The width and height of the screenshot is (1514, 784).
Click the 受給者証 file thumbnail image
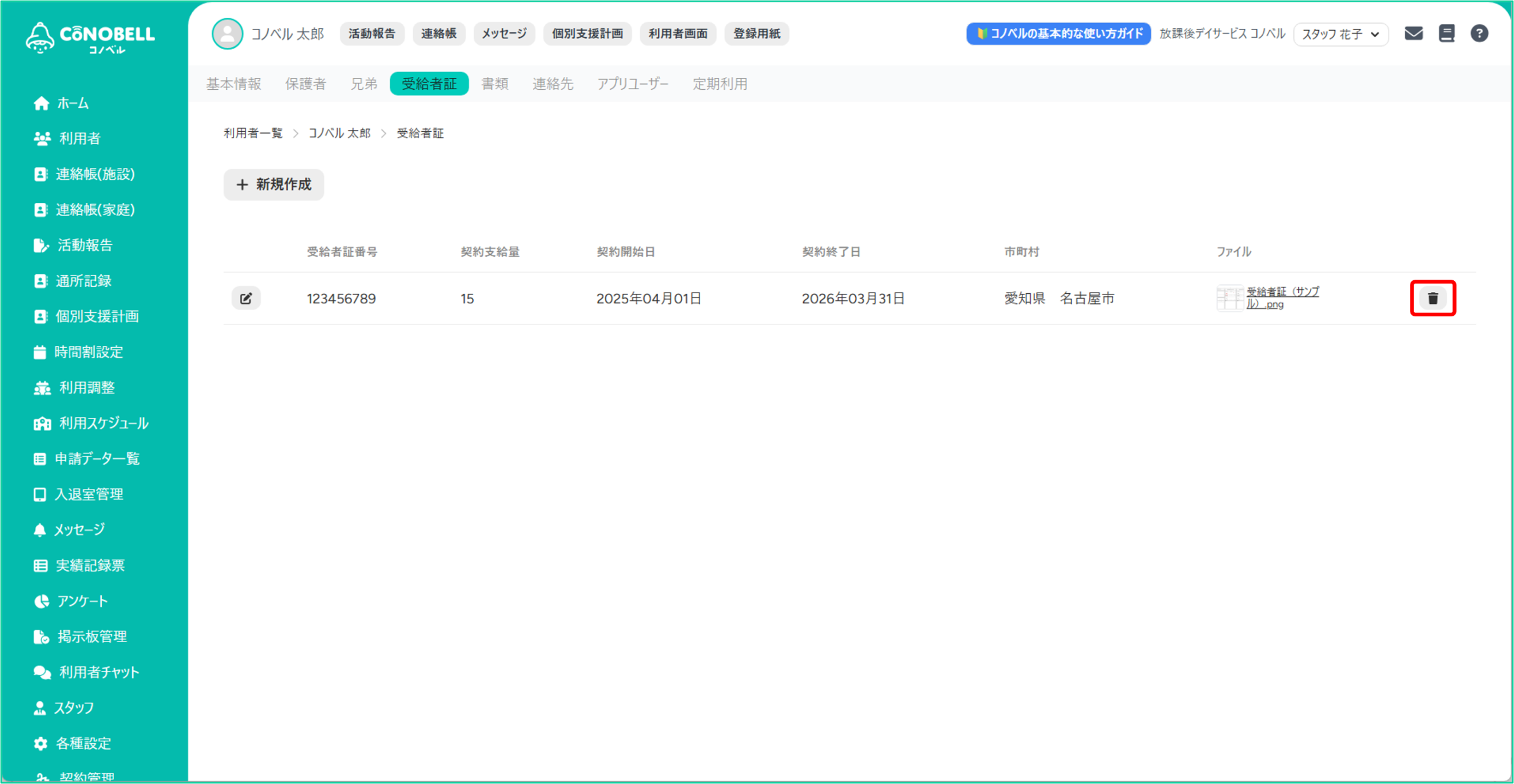(1229, 297)
